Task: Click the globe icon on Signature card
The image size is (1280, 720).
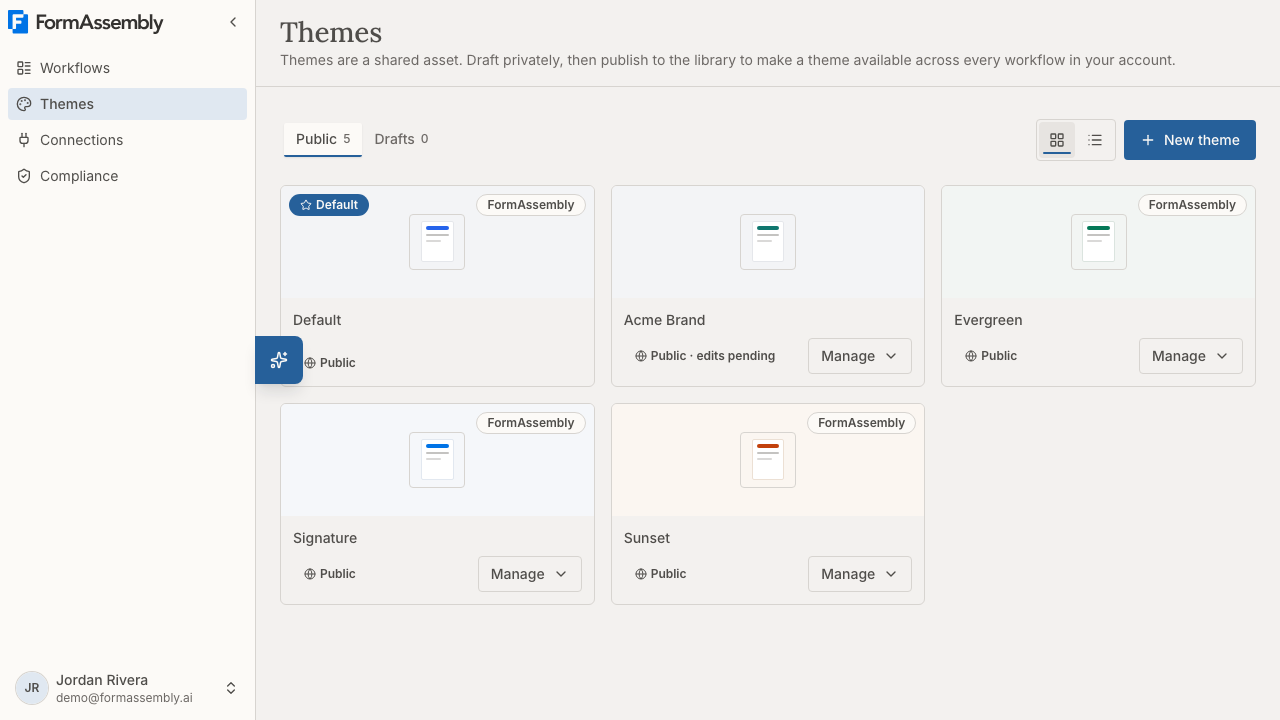Action: tap(310, 574)
